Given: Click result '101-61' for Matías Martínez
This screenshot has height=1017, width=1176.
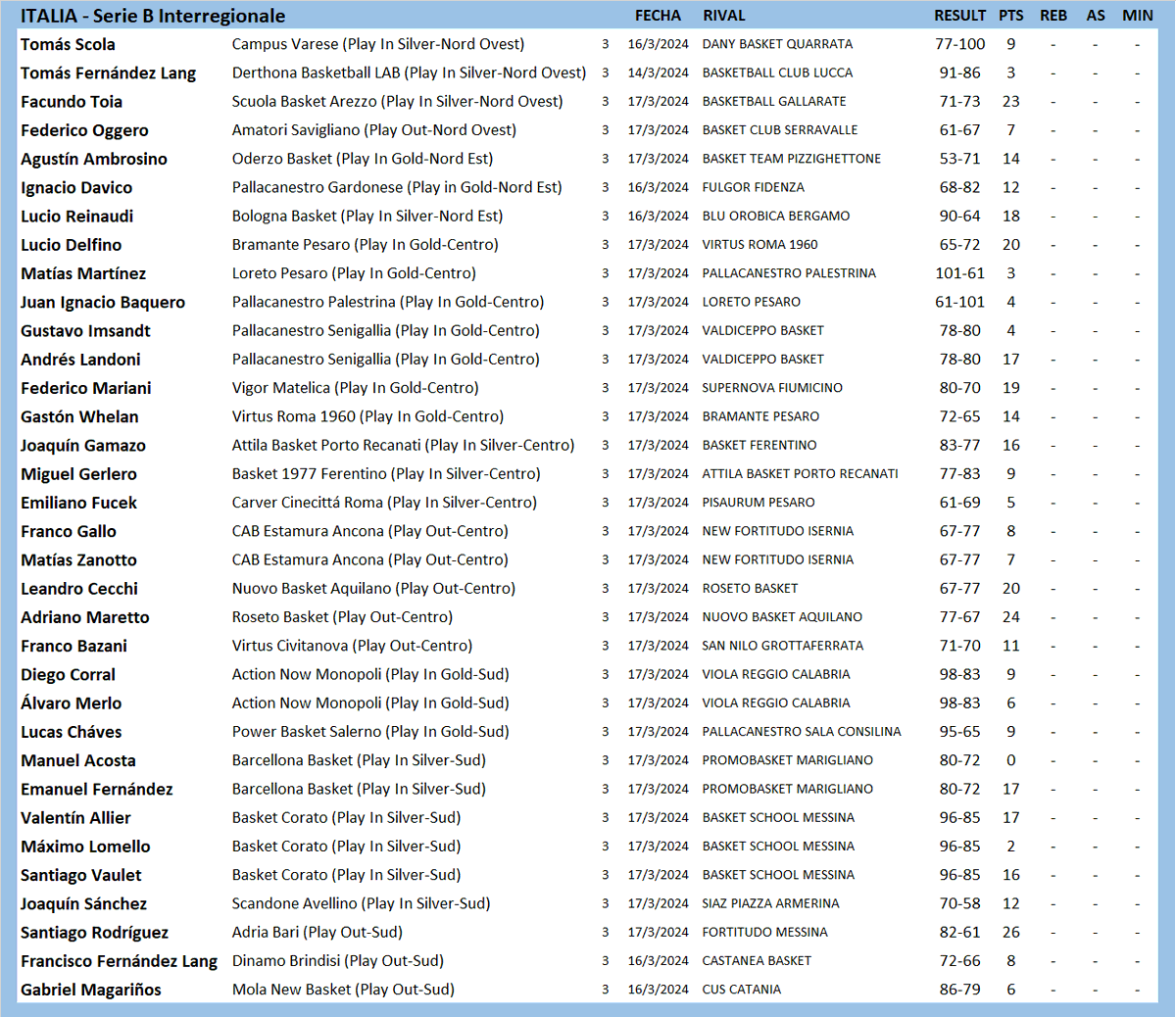Looking at the screenshot, I should point(960,273).
